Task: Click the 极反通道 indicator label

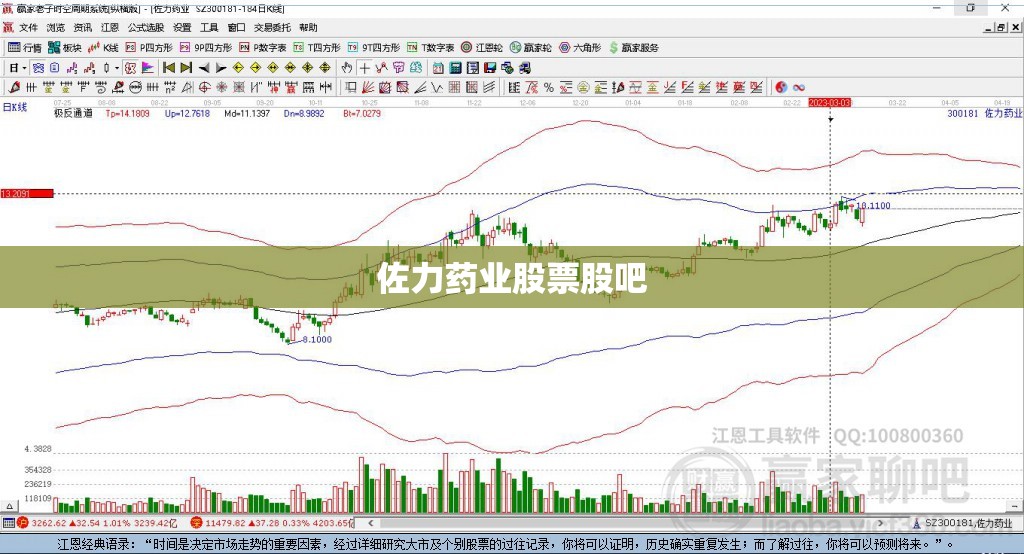Action: click(73, 113)
